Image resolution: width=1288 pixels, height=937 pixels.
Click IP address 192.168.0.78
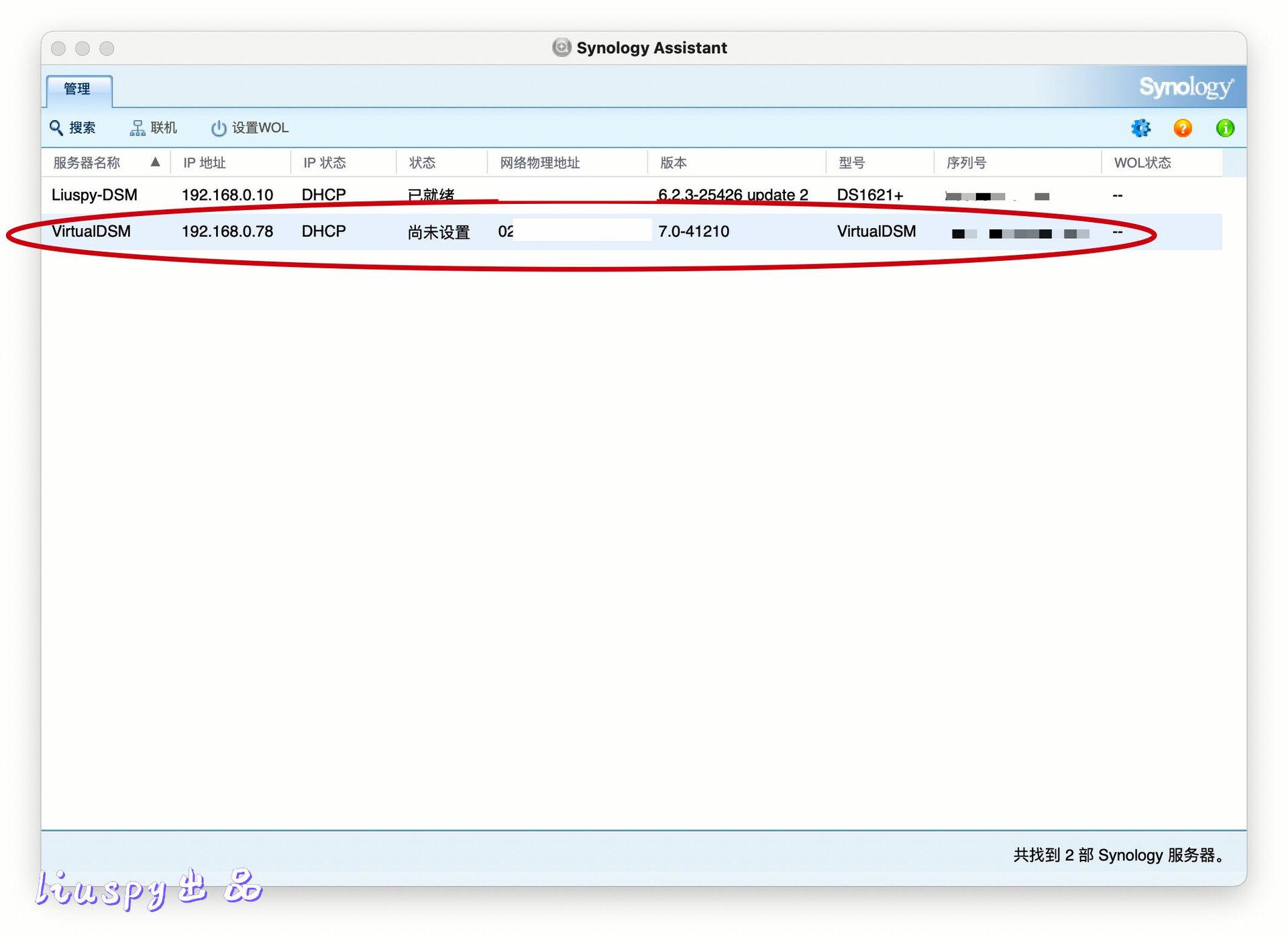tap(227, 231)
